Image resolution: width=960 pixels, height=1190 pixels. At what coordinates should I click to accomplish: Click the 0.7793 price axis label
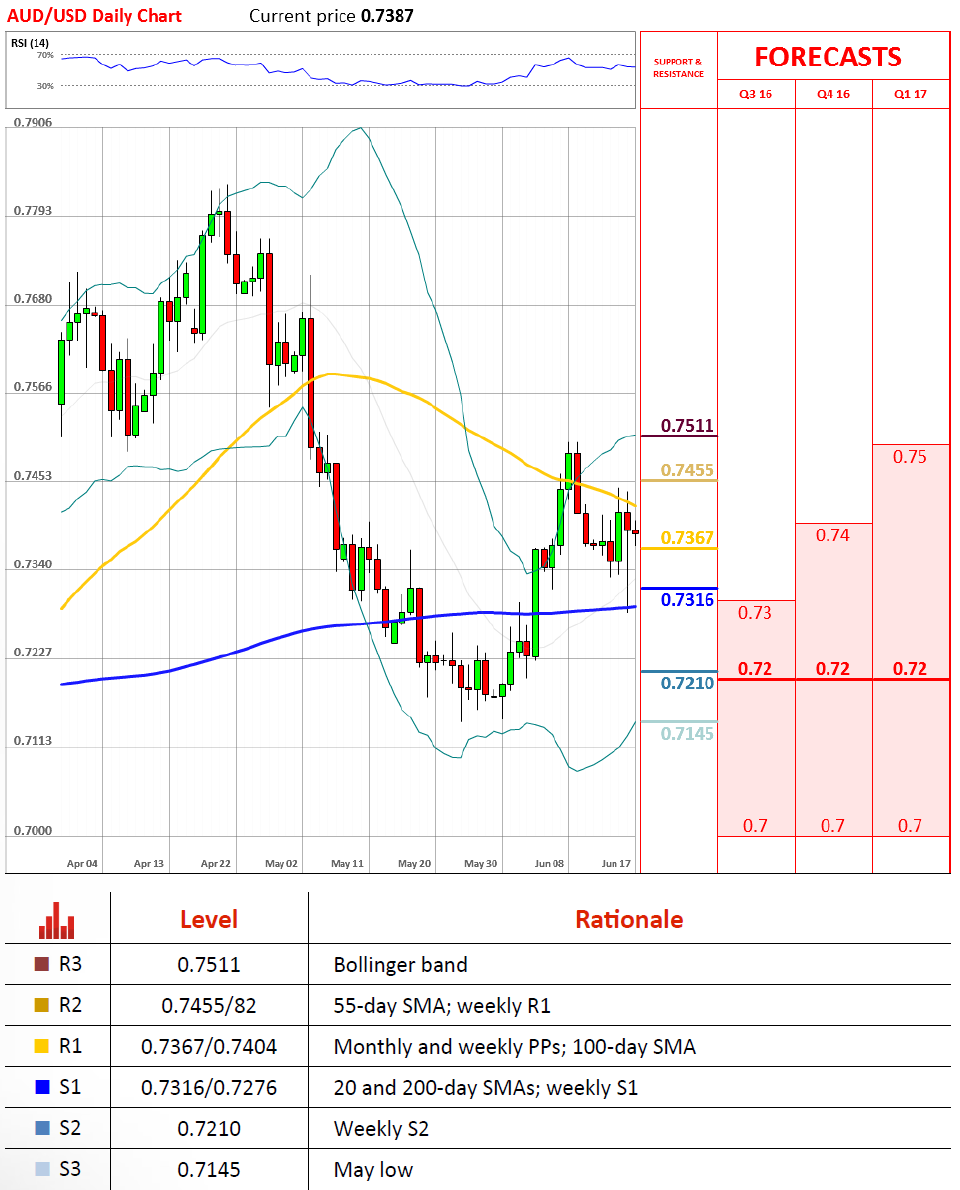pyautogui.click(x=33, y=210)
